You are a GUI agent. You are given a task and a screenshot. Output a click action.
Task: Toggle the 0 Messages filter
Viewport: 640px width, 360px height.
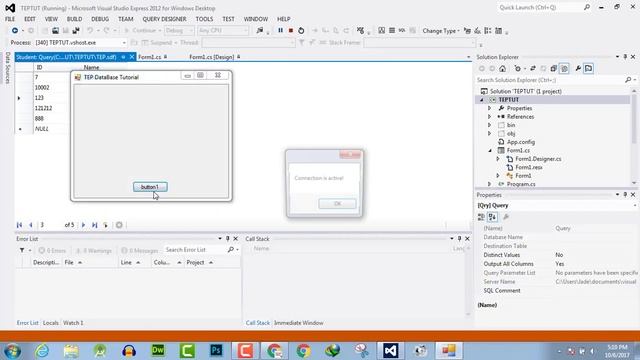pyautogui.click(x=140, y=250)
